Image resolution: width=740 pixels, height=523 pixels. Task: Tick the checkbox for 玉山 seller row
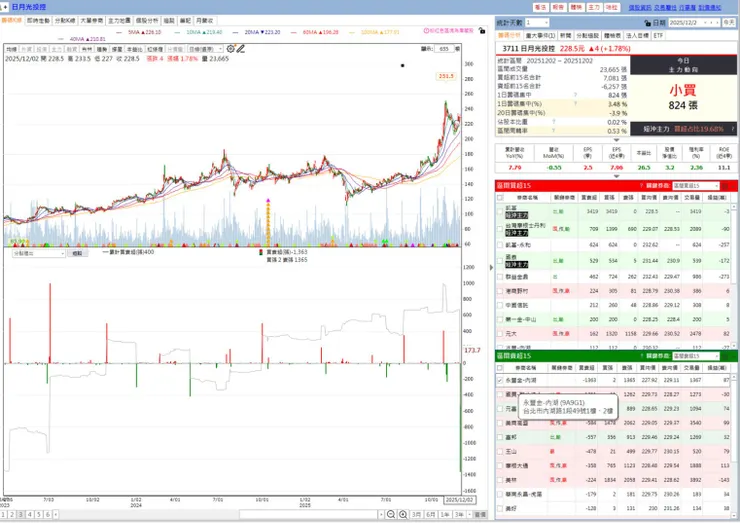(x=500, y=451)
